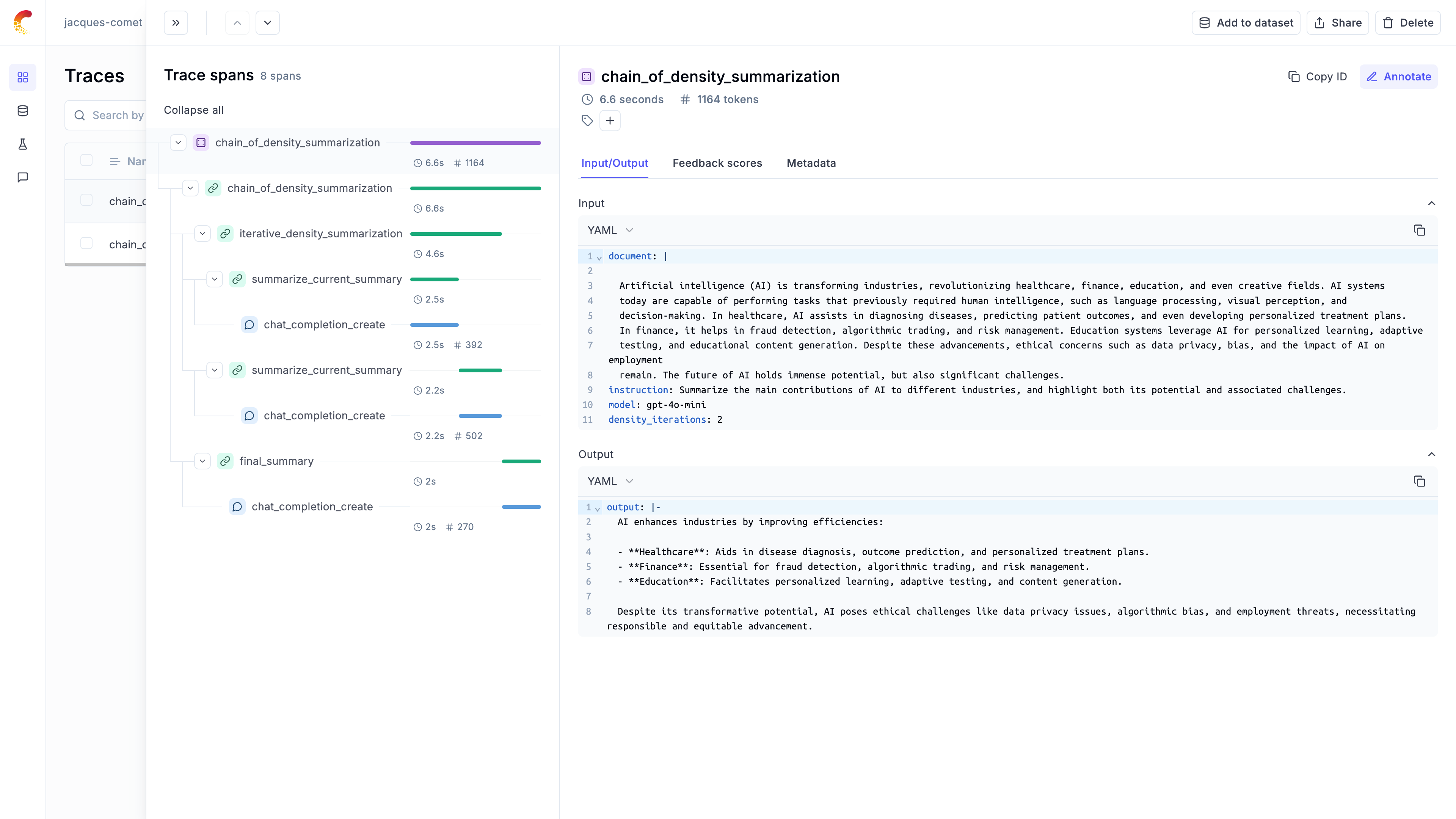1456x819 pixels.
Task: Collapse the Input section chevron
Action: (x=1432, y=204)
